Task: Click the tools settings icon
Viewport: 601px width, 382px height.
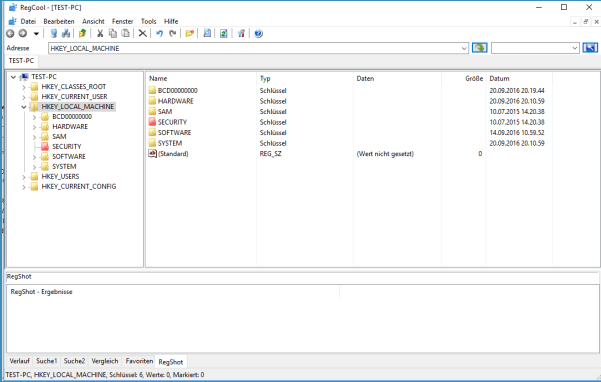Action: pyautogui.click(x=241, y=34)
